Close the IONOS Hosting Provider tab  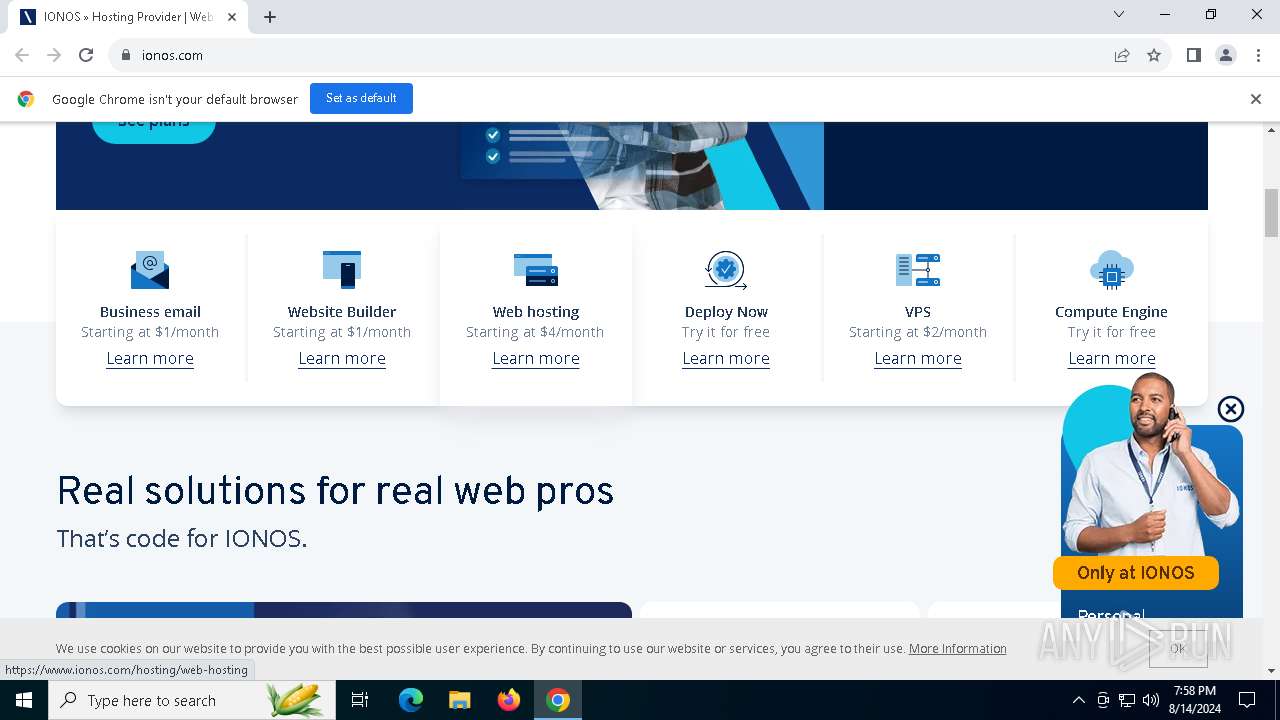pyautogui.click(x=232, y=17)
